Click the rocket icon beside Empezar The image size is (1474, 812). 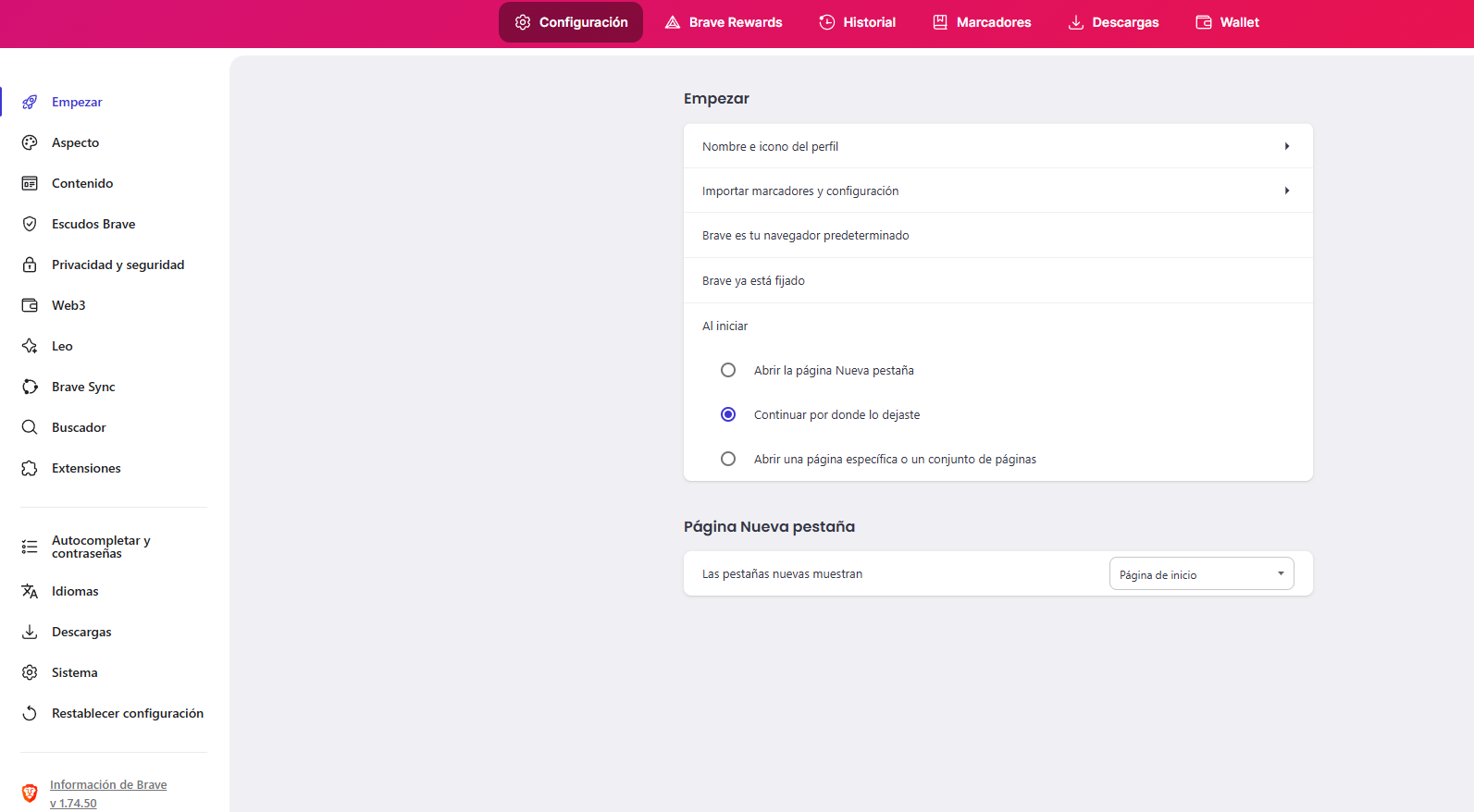coord(30,102)
